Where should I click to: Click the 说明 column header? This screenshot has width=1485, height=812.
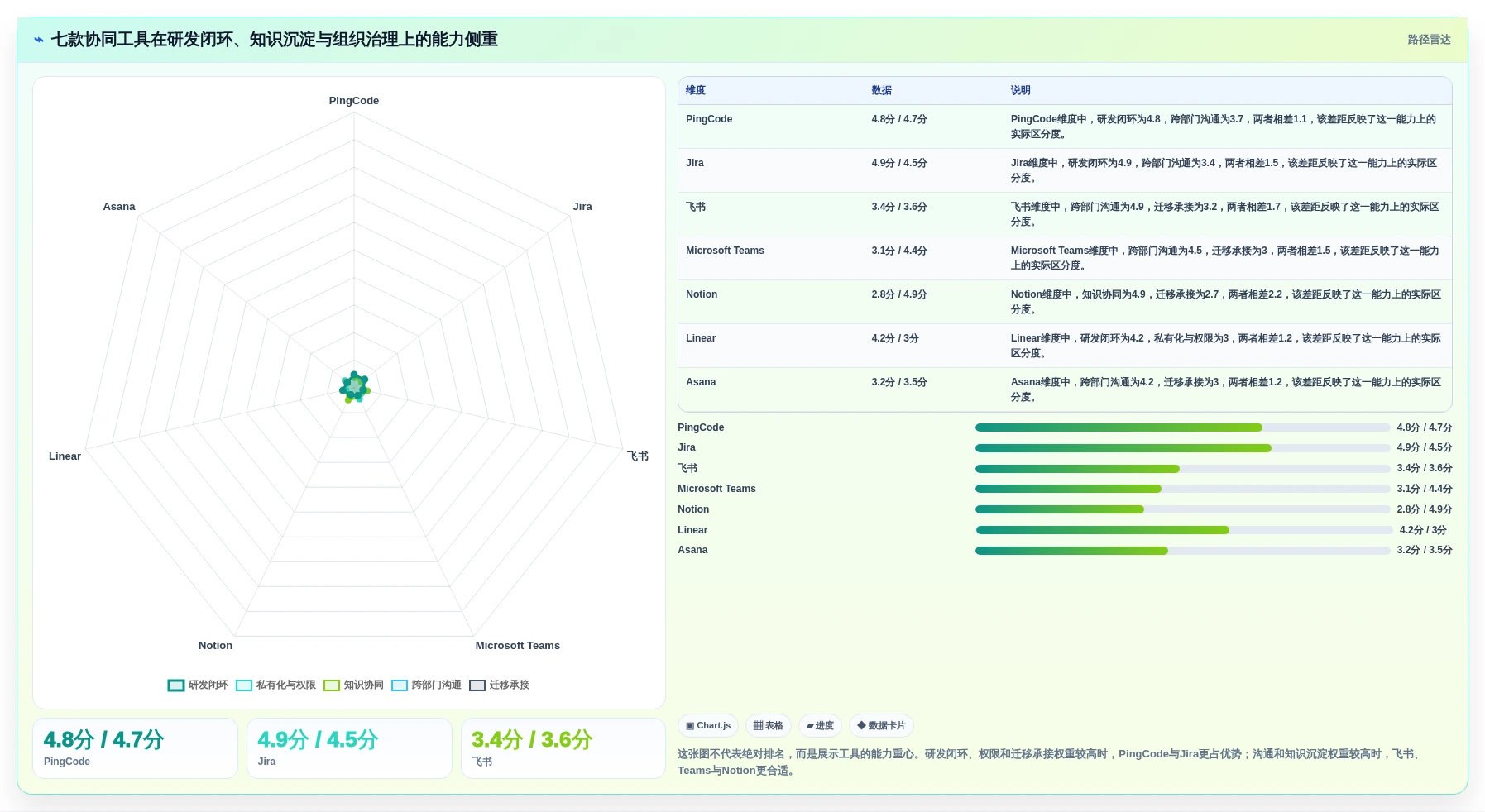pyautogui.click(x=1021, y=90)
